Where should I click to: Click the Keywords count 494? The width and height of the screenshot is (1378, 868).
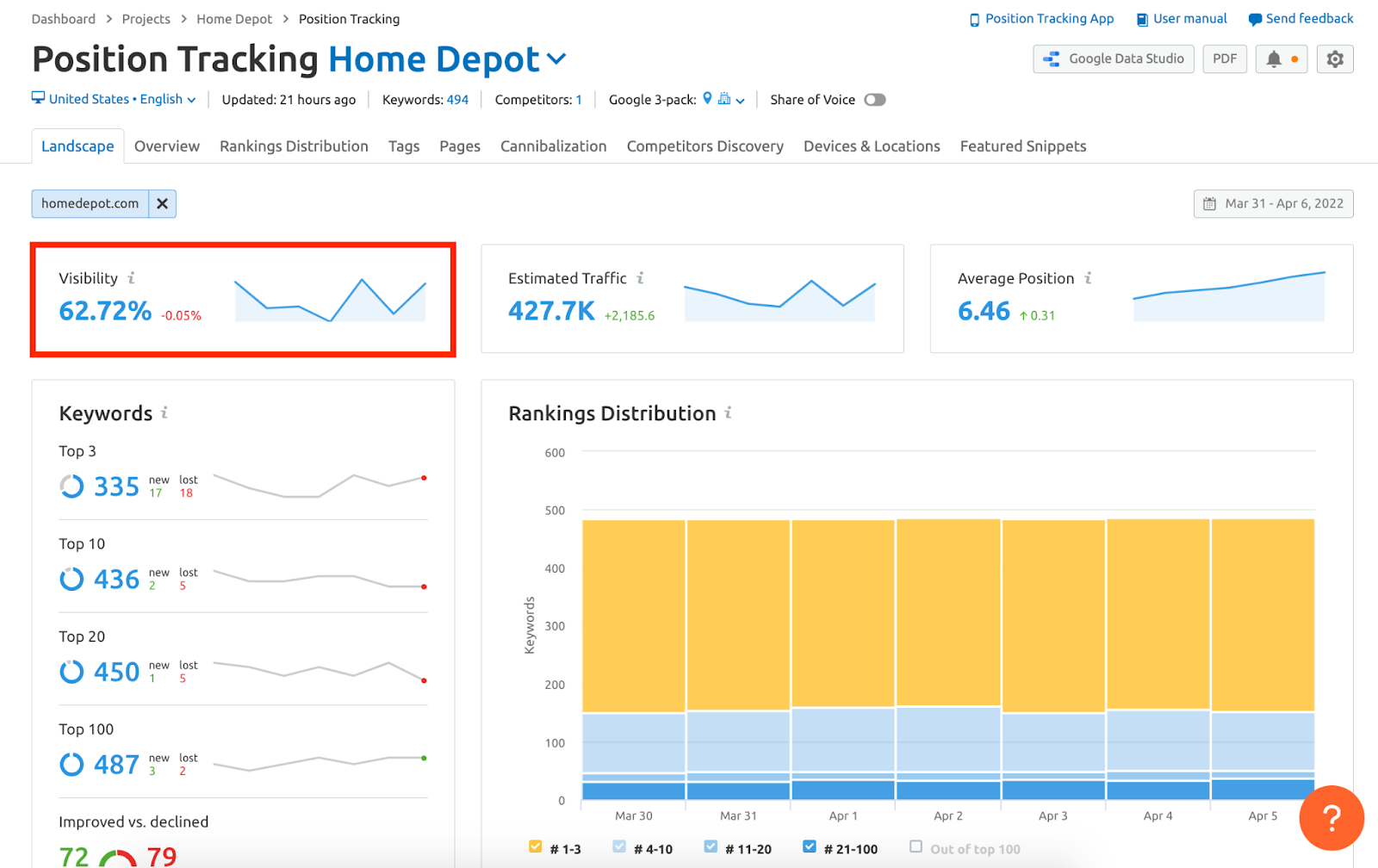[457, 100]
